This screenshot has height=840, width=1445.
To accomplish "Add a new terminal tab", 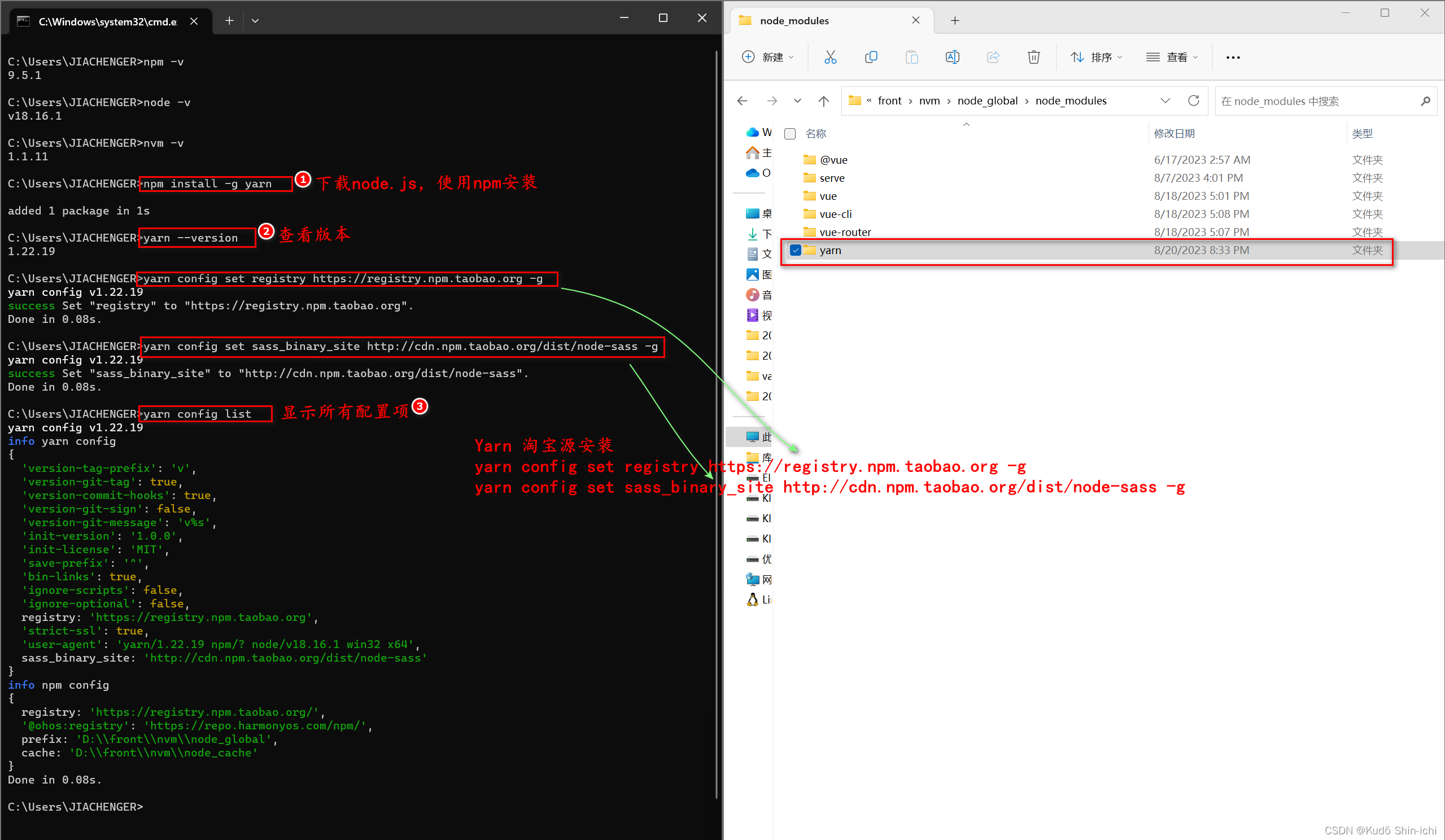I will pos(229,21).
